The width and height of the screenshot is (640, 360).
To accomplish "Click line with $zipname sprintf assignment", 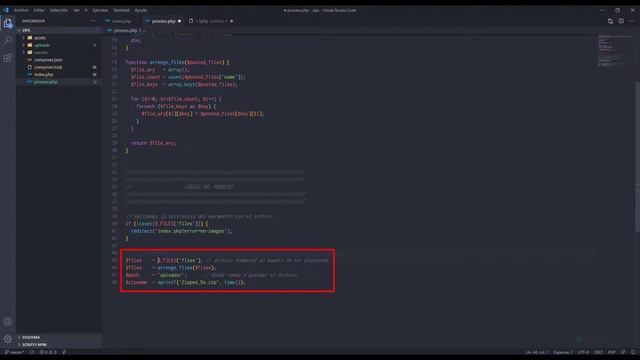I will click(185, 282).
